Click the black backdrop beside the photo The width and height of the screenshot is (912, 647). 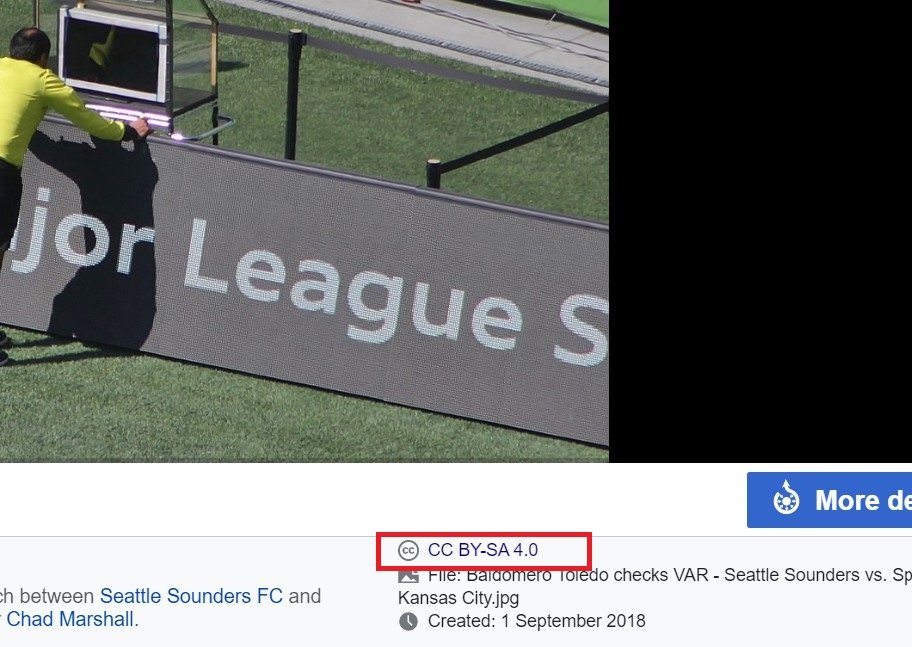(x=760, y=231)
